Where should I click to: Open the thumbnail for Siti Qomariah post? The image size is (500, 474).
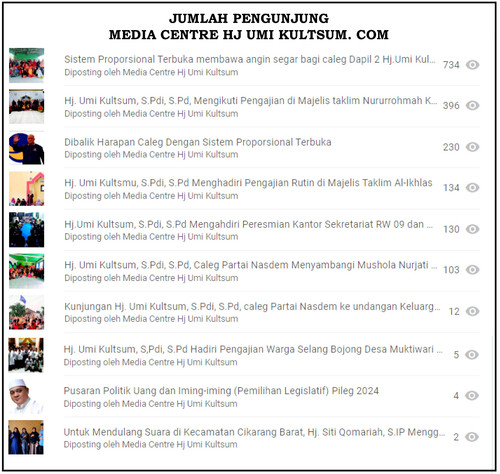(x=26, y=437)
